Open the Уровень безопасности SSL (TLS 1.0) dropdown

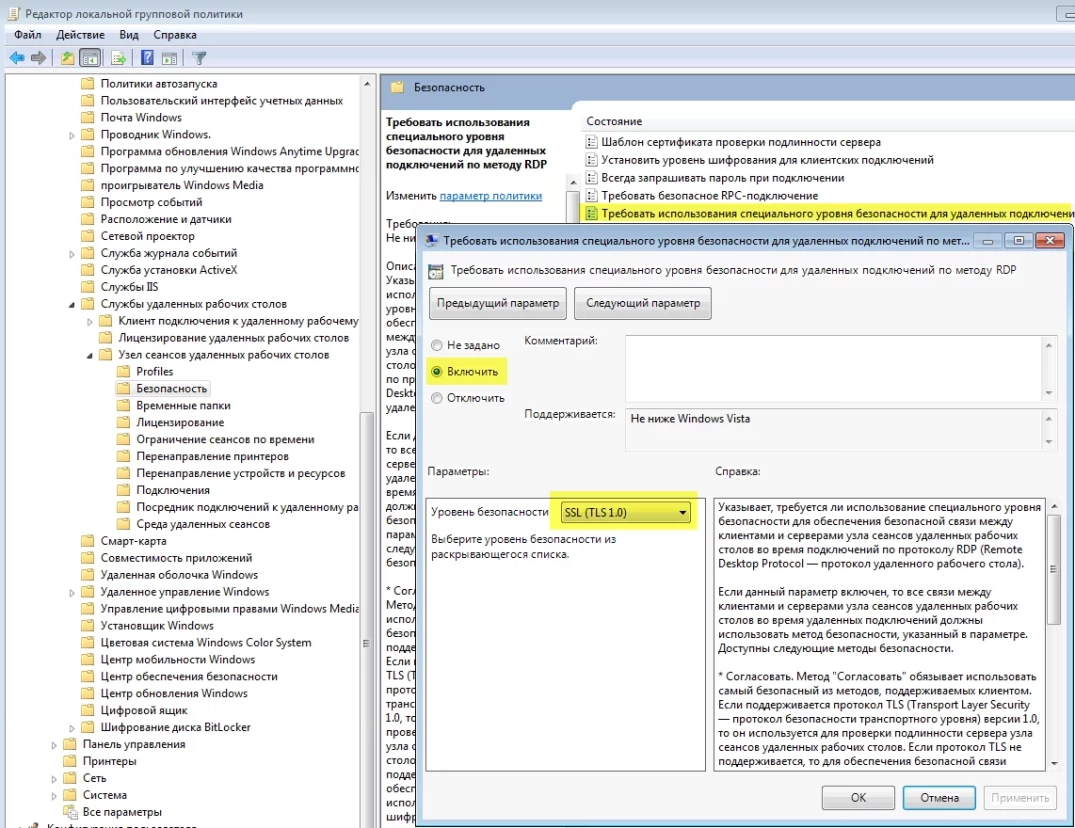[625, 513]
